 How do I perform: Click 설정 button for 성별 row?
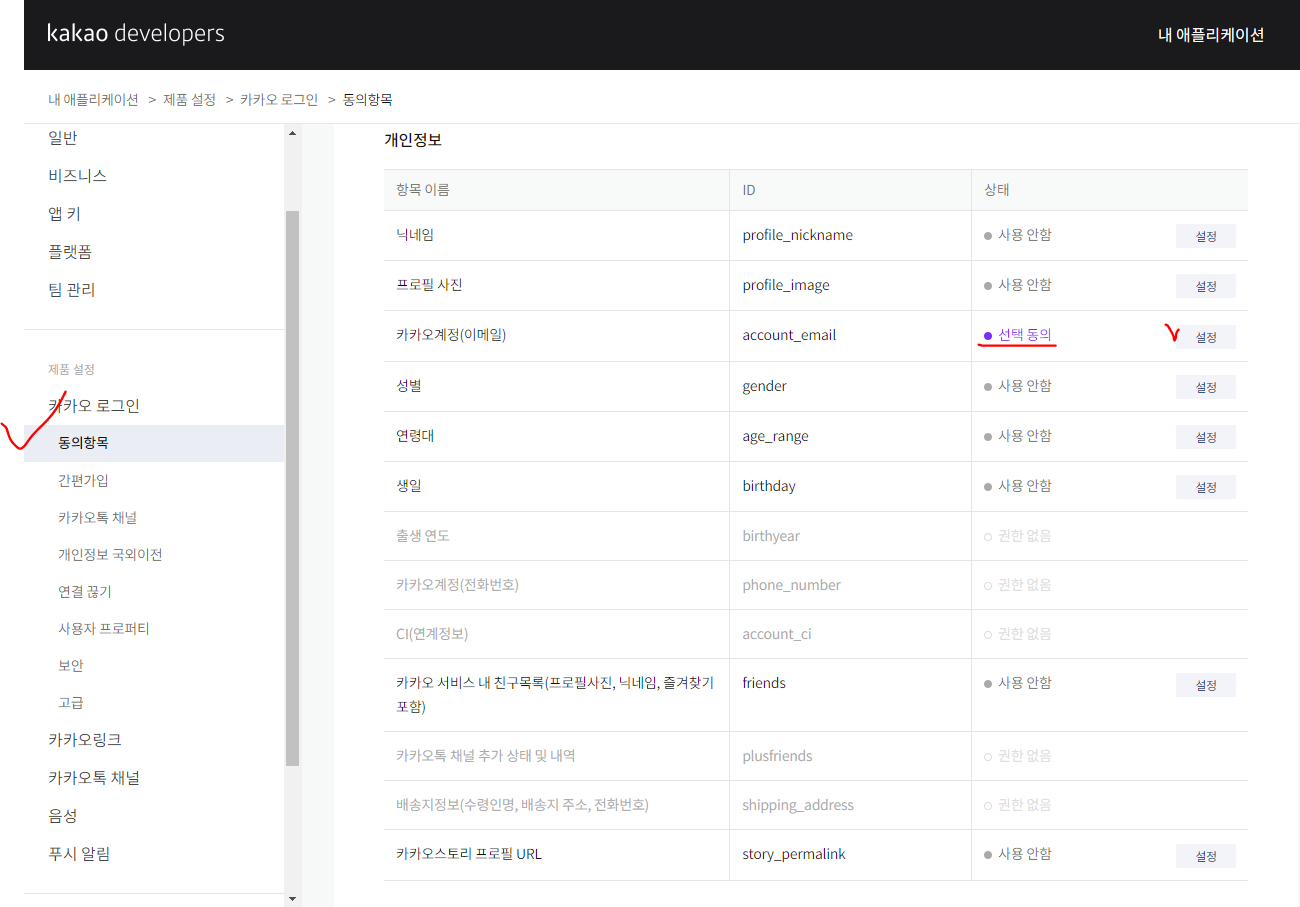[x=1206, y=387]
